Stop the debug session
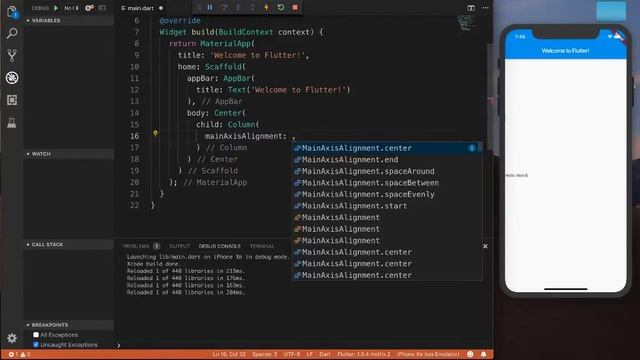Image resolution: width=640 pixels, height=360 pixels. coord(295,7)
